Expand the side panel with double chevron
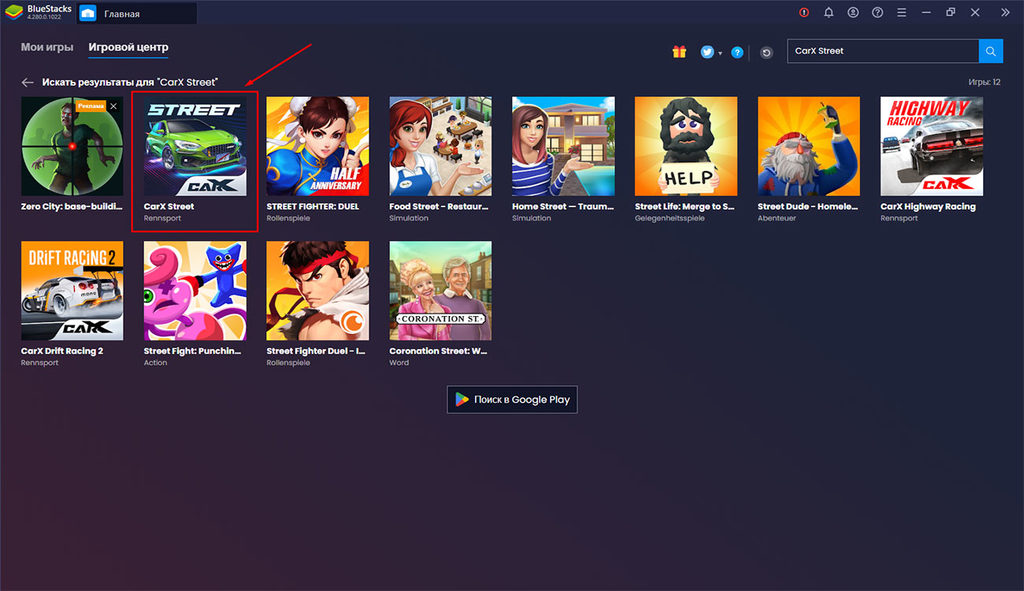Viewport: 1024px width, 591px height. click(1005, 12)
